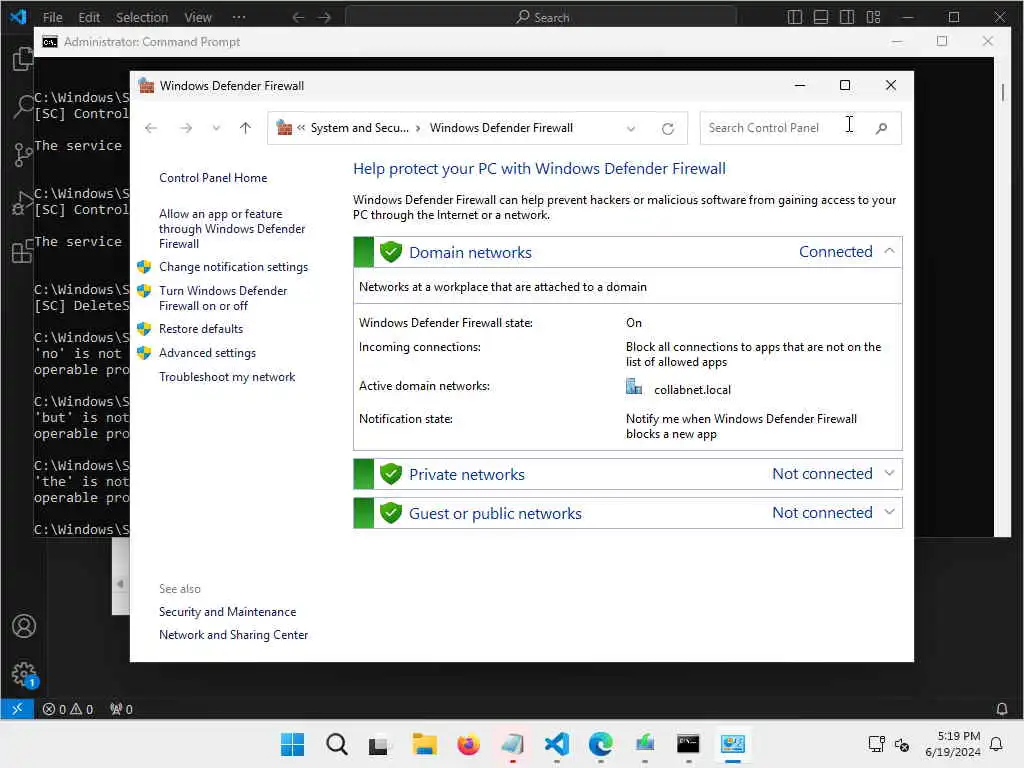Click VS Code forward navigation arrow
This screenshot has width=1024, height=768.
[x=325, y=17]
